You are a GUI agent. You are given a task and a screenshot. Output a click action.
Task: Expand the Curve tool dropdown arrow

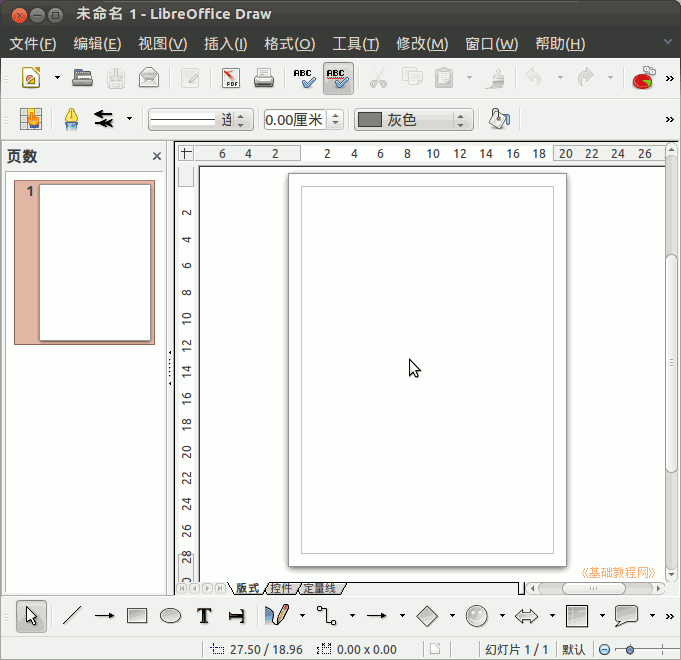pos(301,616)
